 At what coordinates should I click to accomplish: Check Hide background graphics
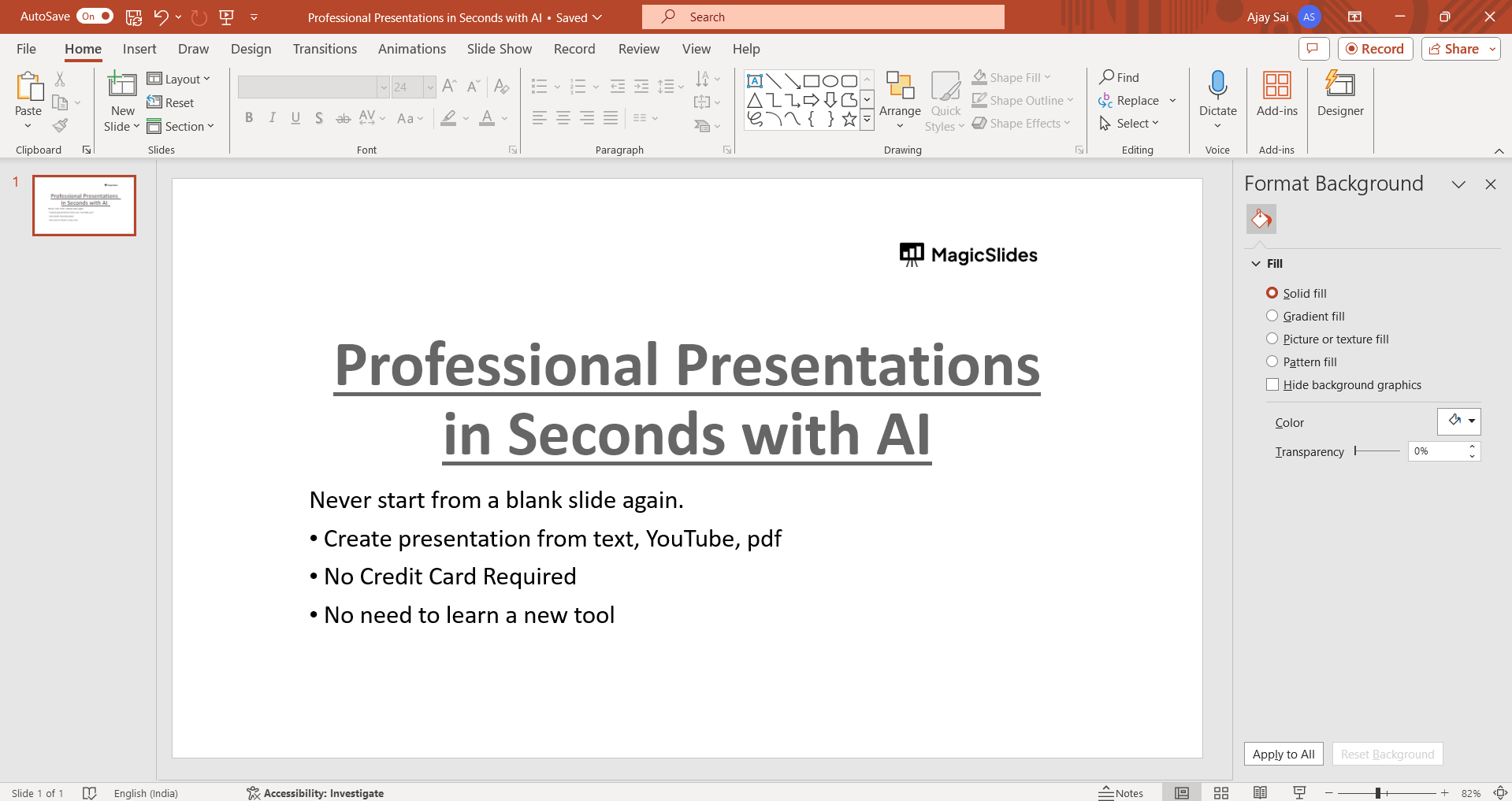click(x=1272, y=384)
